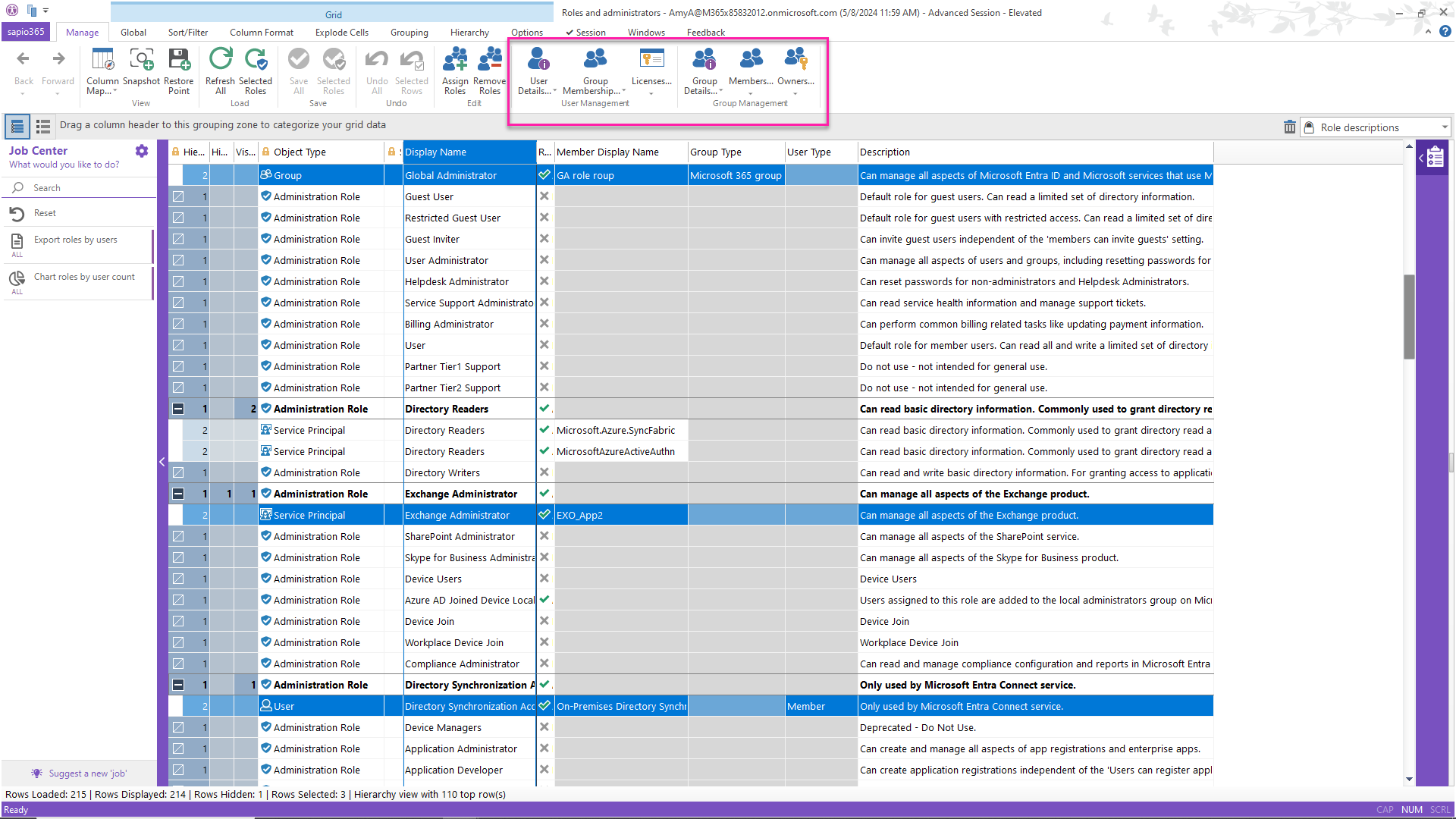Open the sapio365 tab
The image size is (1456, 819).
pyautogui.click(x=27, y=32)
